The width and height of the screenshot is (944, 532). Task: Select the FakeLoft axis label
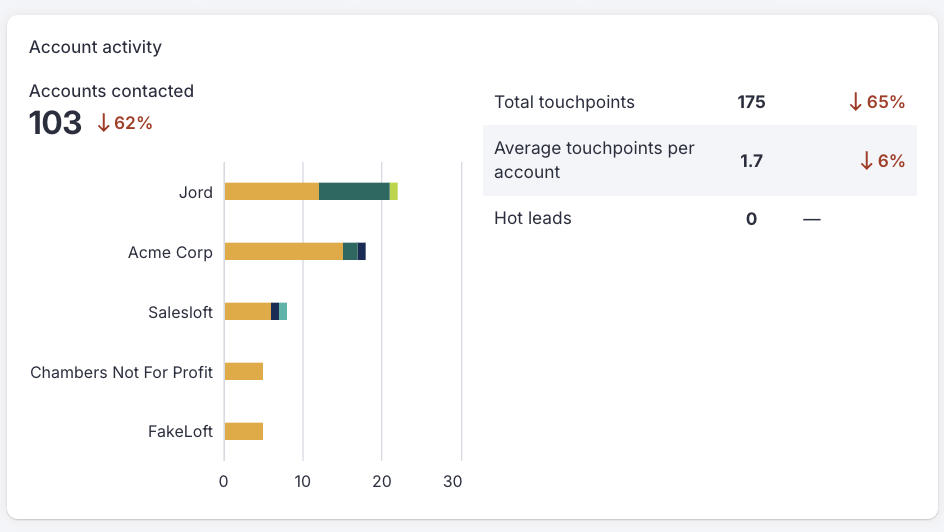click(181, 431)
